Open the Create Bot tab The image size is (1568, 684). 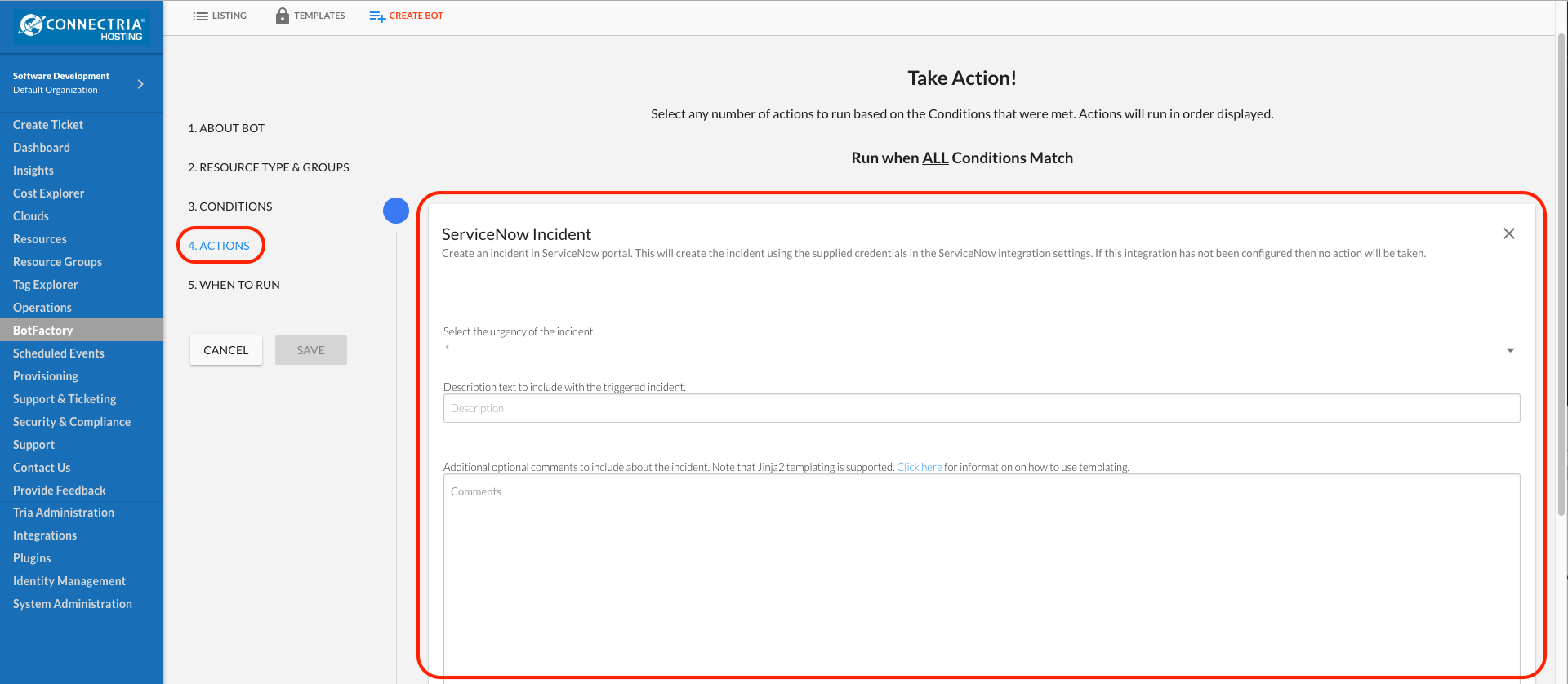coord(406,16)
